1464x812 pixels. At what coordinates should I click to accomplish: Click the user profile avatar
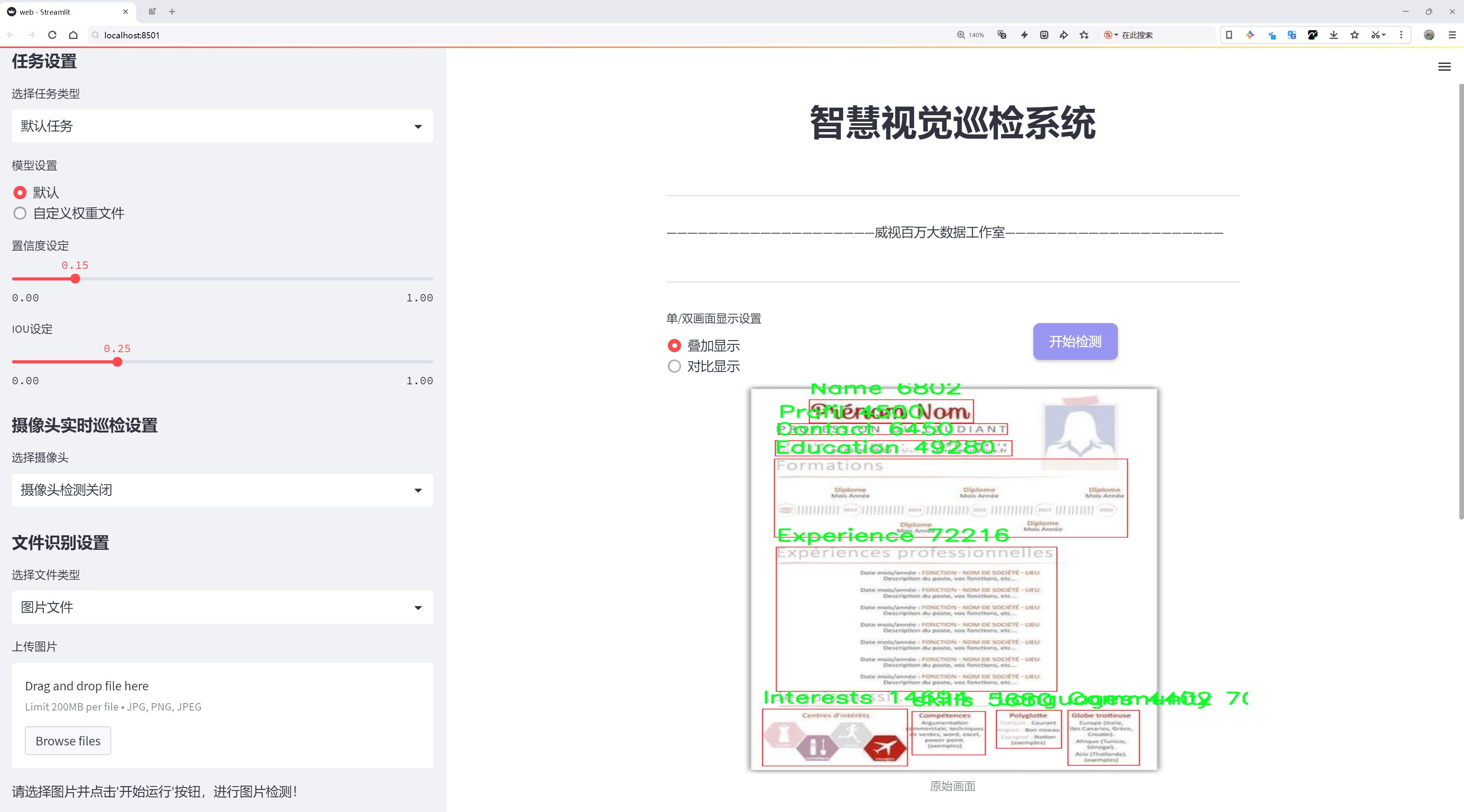coord(1429,35)
